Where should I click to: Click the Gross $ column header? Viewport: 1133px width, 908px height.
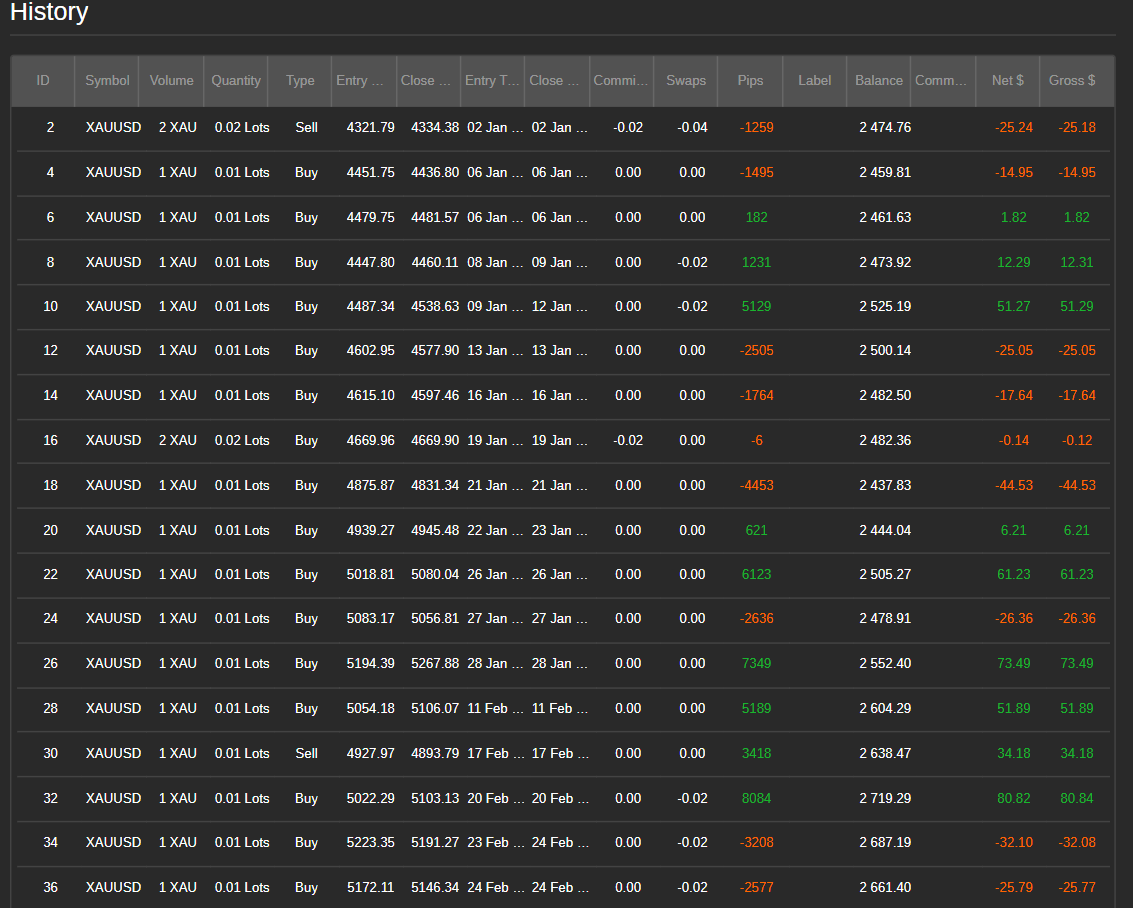[x=1072, y=80]
